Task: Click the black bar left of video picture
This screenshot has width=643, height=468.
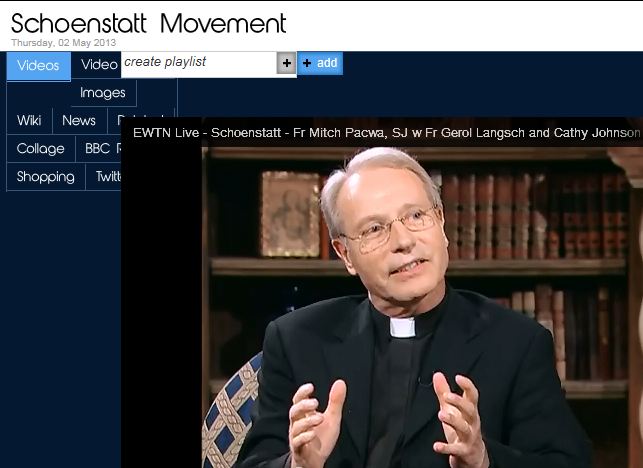Action: pyautogui.click(x=162, y=308)
